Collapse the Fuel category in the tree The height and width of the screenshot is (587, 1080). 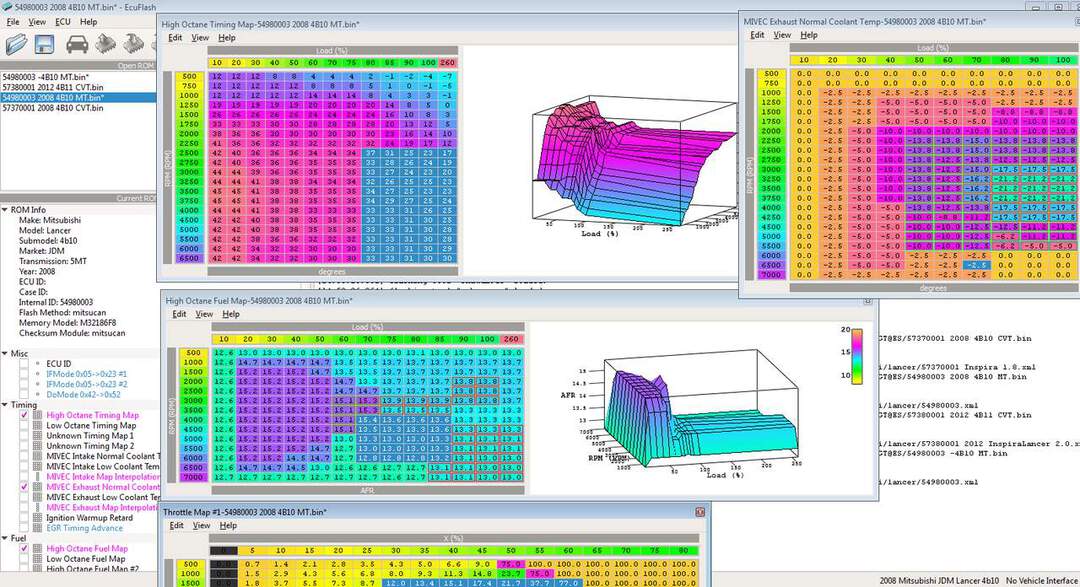pos(6,538)
